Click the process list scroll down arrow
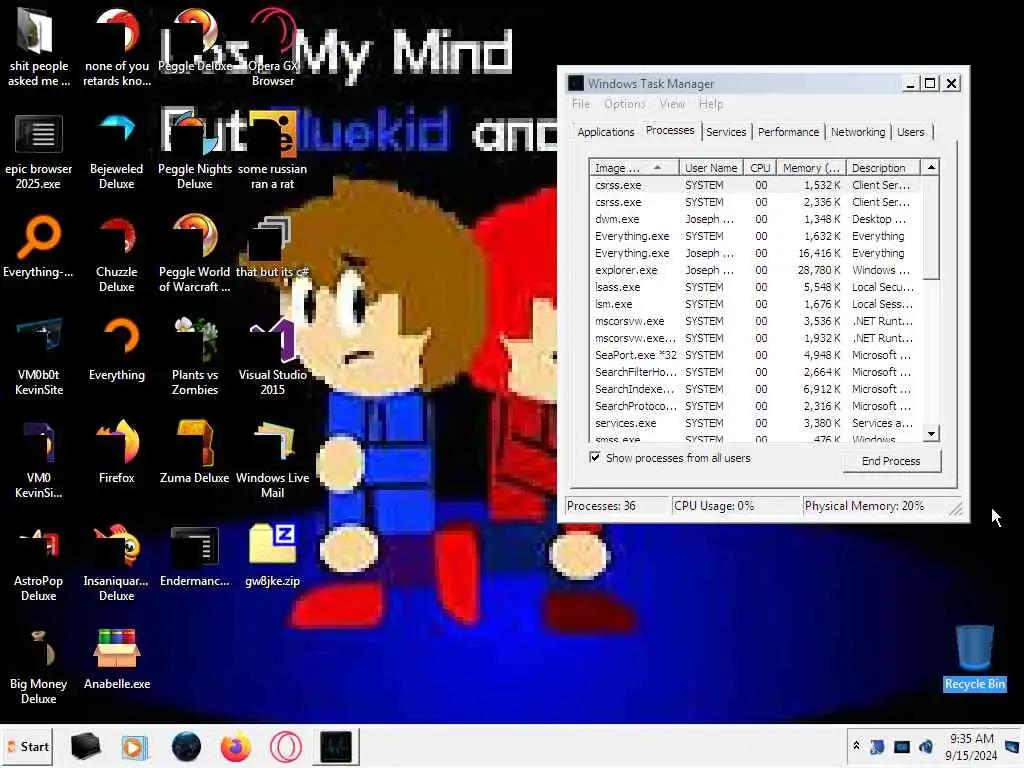This screenshot has height=768, width=1024. click(x=931, y=433)
